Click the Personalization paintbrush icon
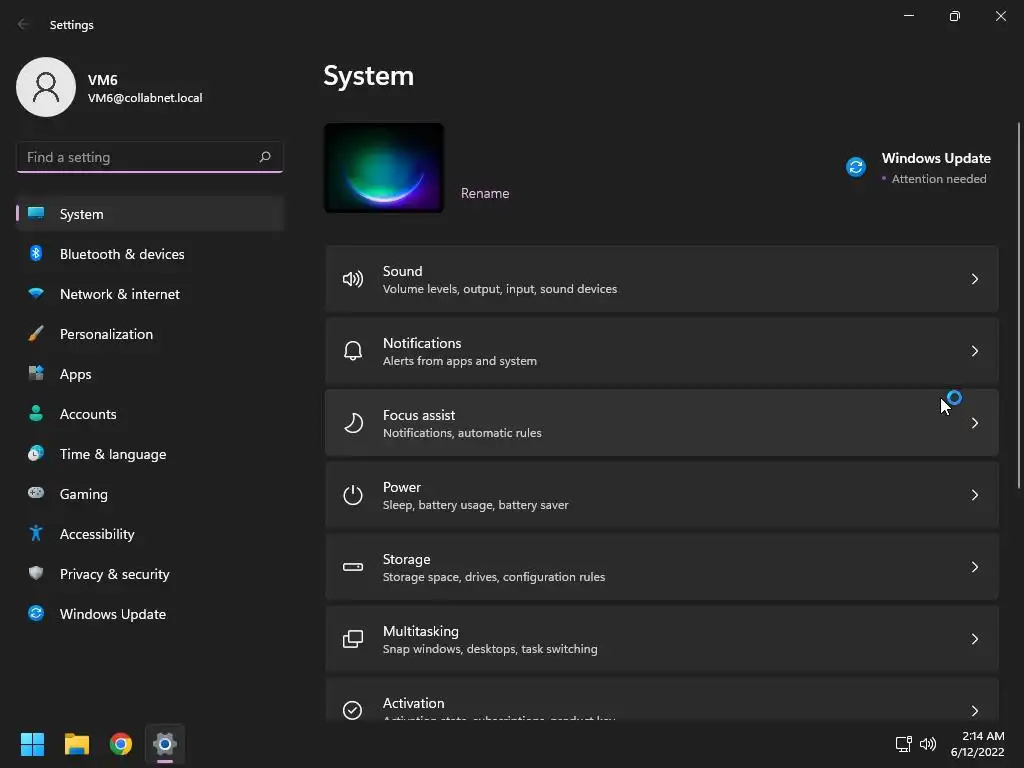This screenshot has width=1024, height=768. (x=36, y=334)
